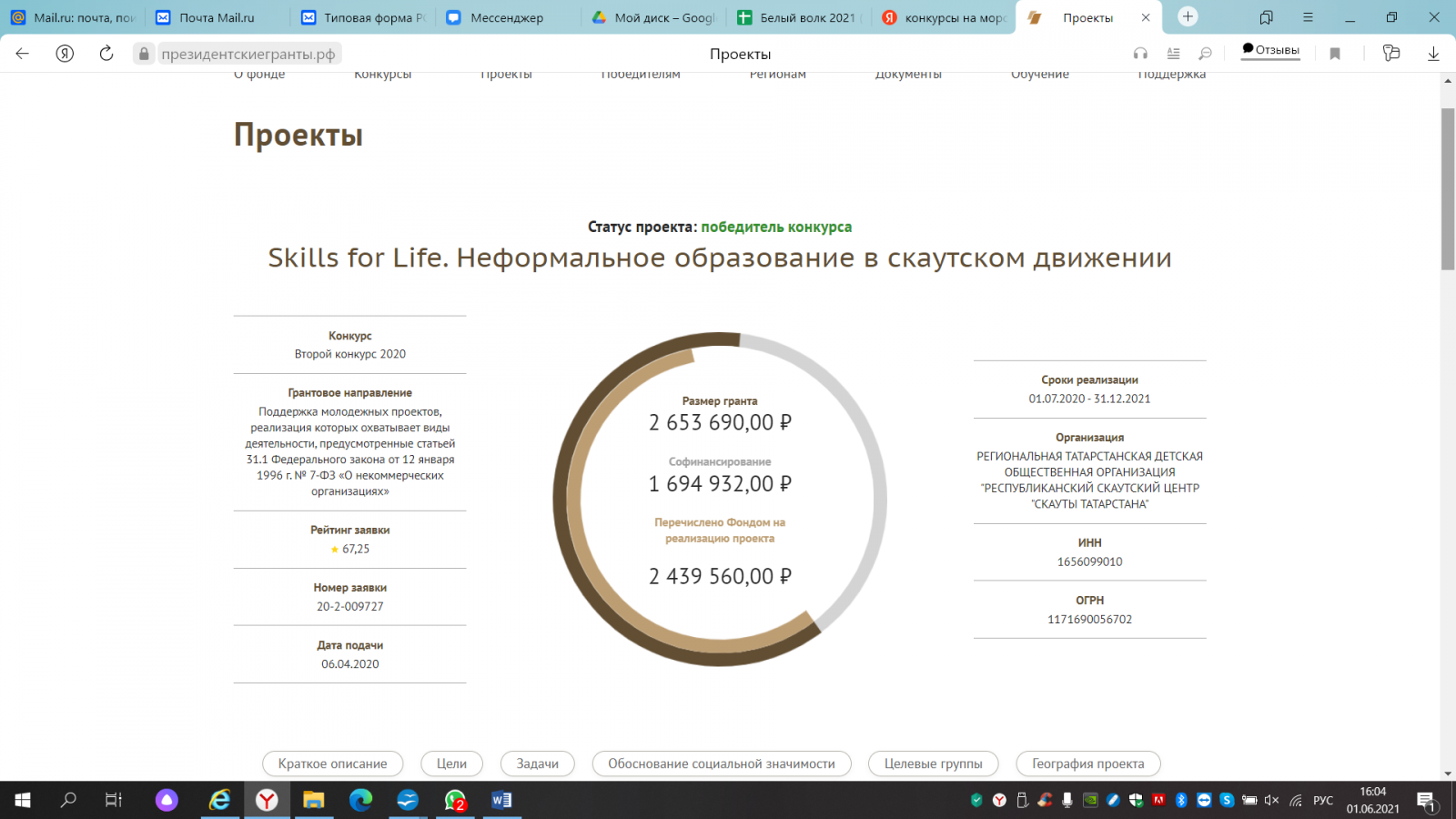Click the headphones read-aloud icon
The height and width of the screenshot is (819, 1456).
pos(1140,54)
